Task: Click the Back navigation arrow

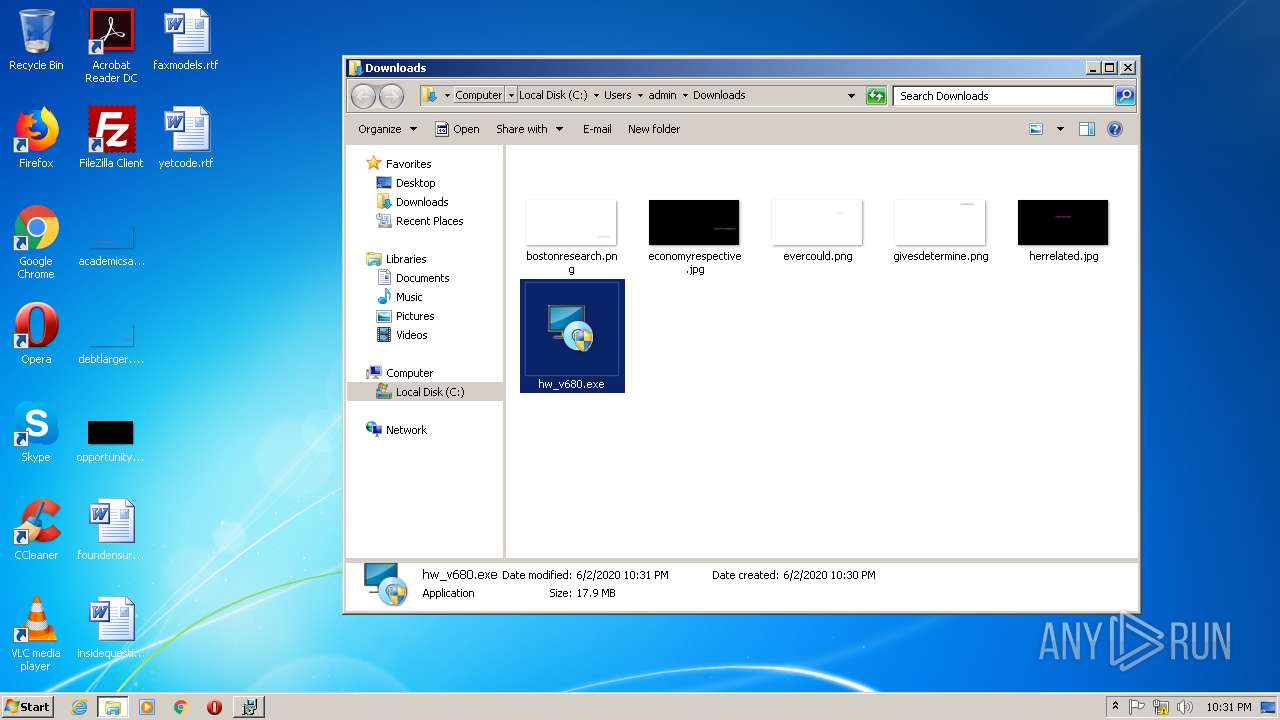Action: point(363,96)
